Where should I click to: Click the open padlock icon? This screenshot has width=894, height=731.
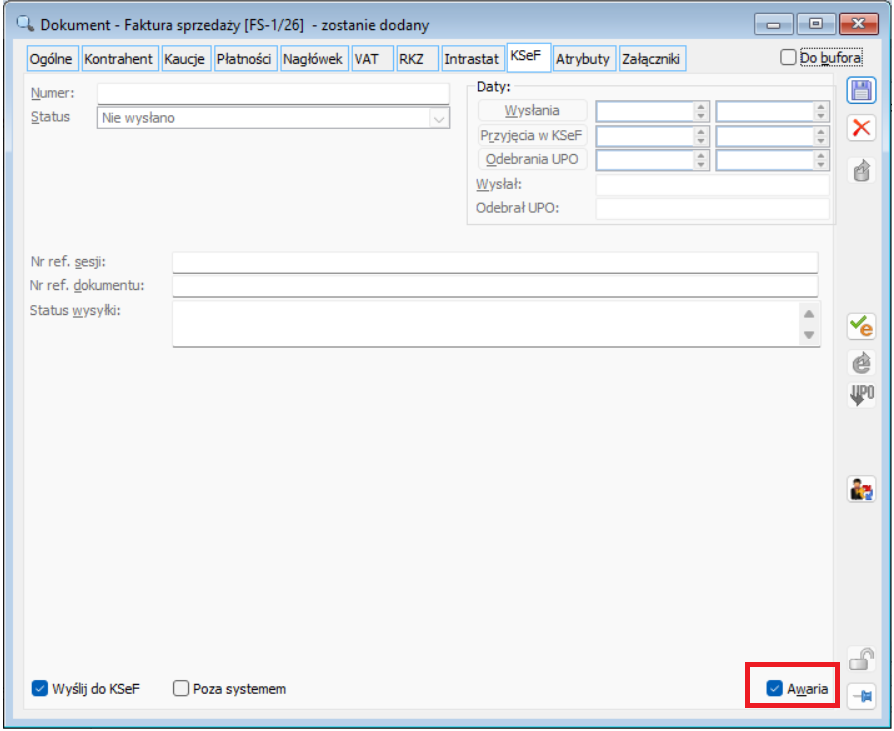click(x=861, y=659)
